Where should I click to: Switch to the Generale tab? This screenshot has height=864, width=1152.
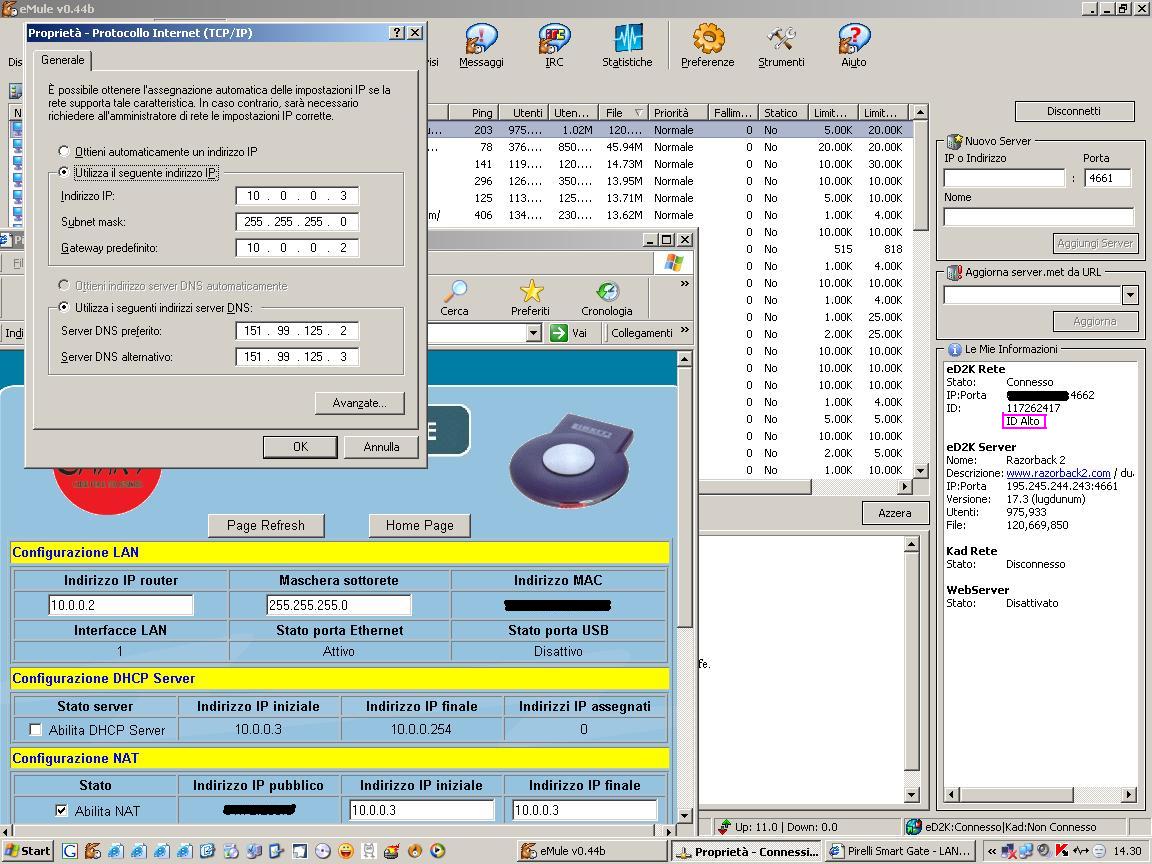[x=62, y=60]
